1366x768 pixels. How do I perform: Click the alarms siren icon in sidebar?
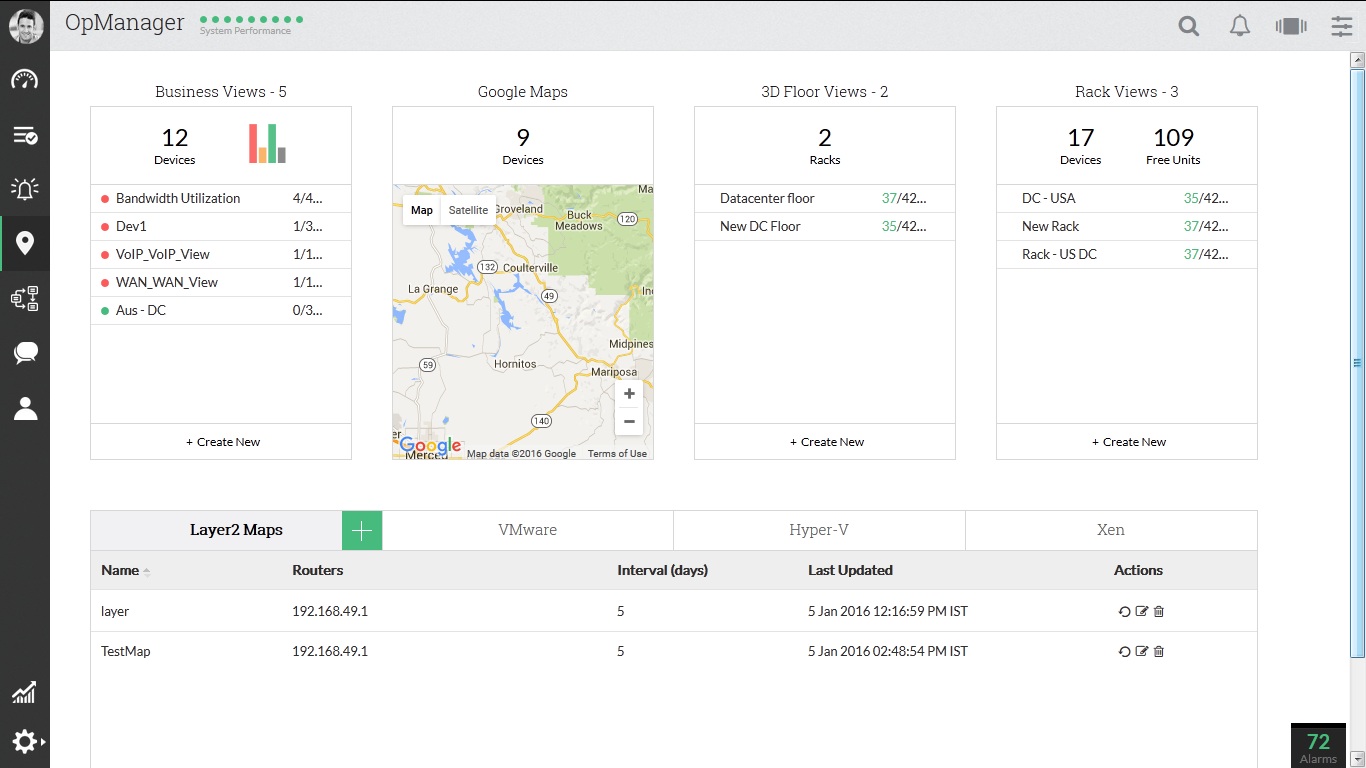click(x=25, y=188)
